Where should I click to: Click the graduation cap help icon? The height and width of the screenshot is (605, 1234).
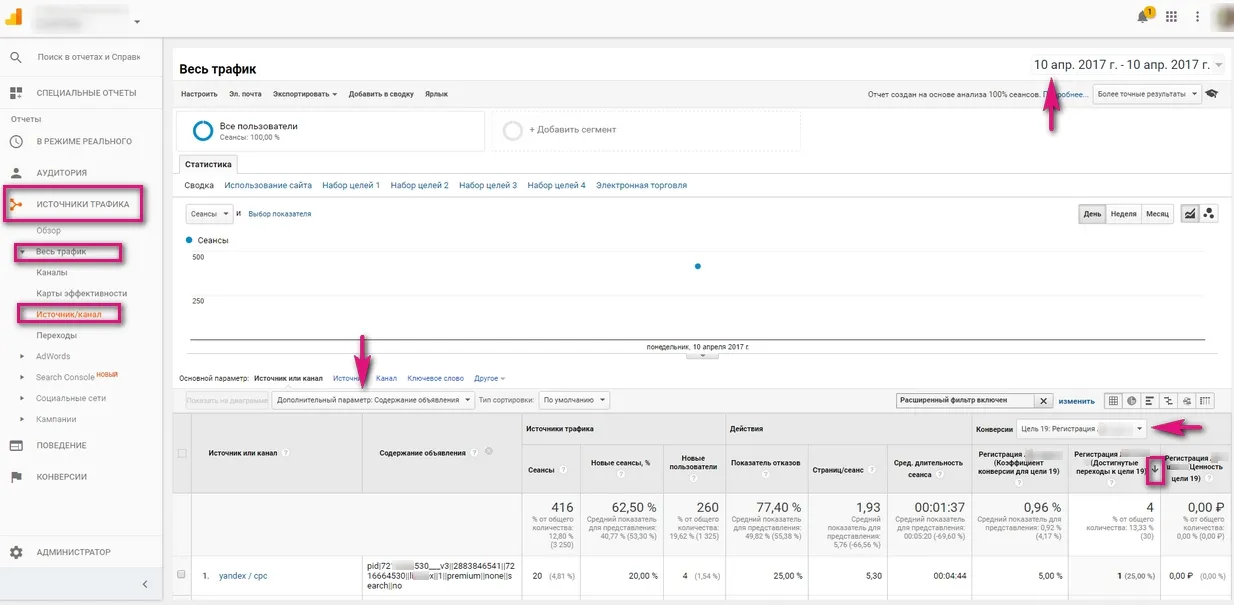pos(1212,94)
